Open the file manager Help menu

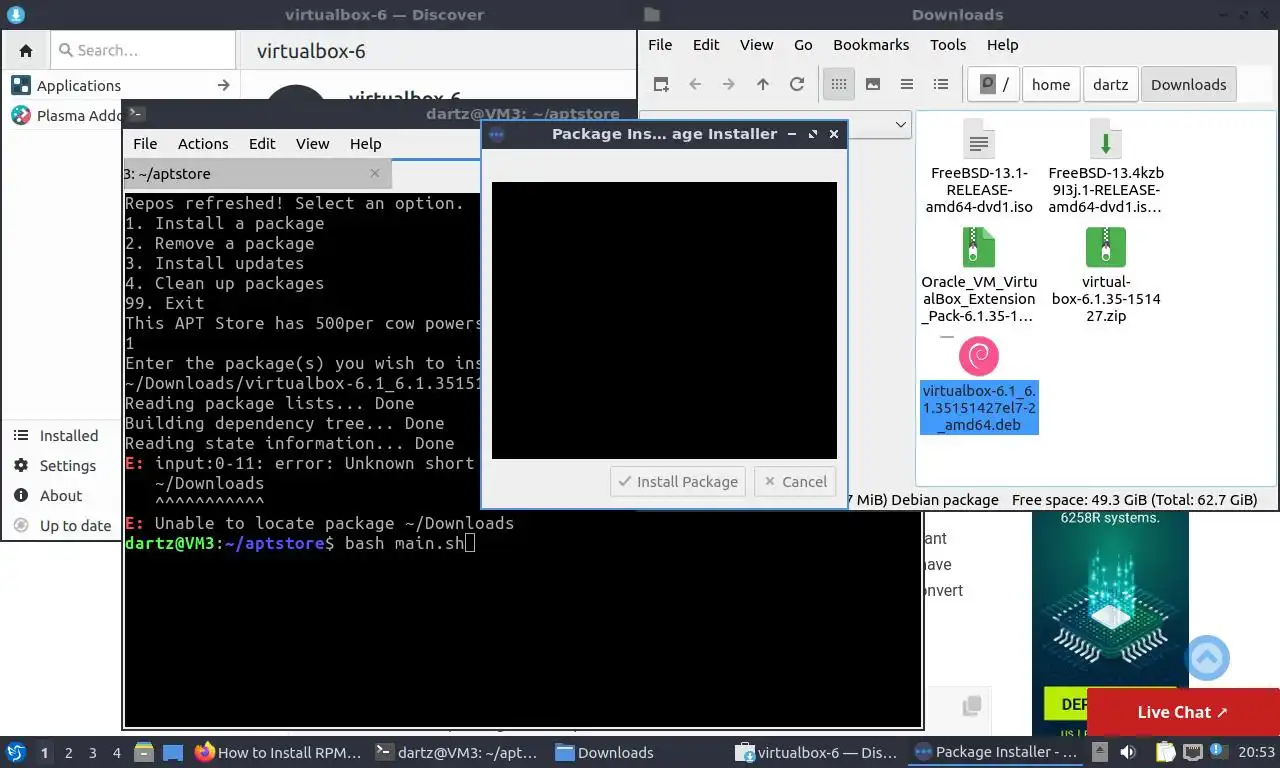click(x=1002, y=45)
